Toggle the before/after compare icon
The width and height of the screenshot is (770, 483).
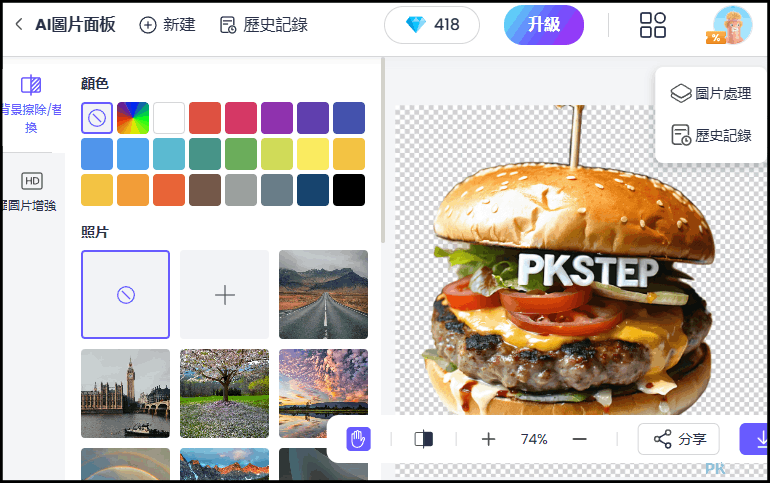423,439
